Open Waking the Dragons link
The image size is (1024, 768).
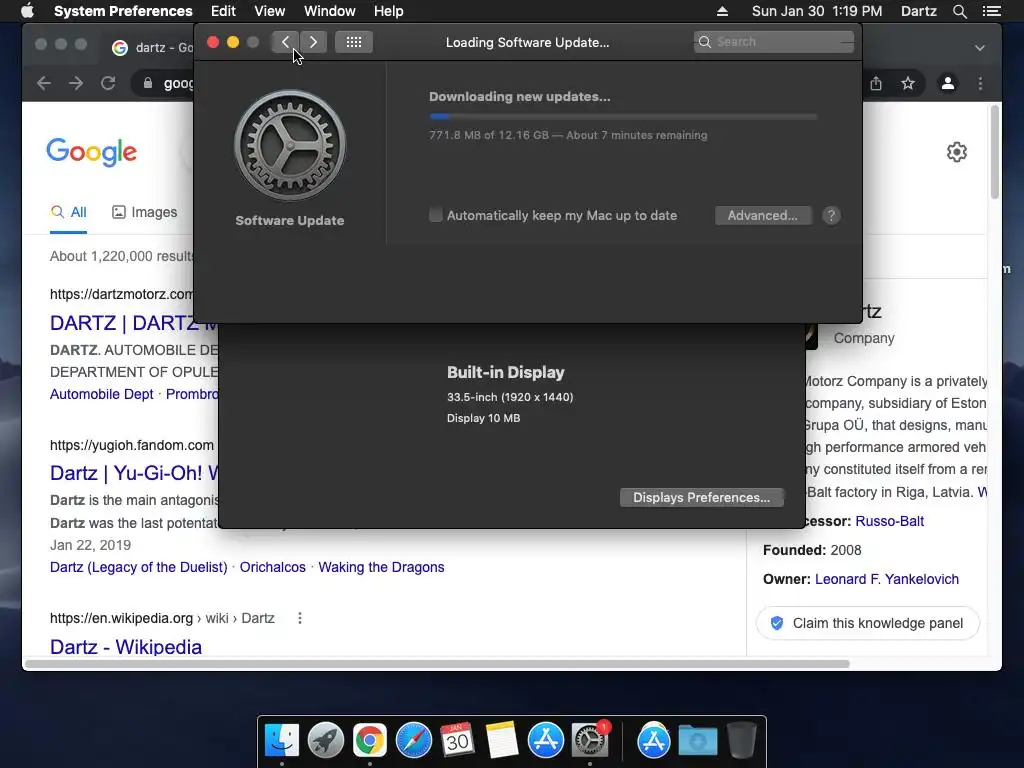coord(381,567)
